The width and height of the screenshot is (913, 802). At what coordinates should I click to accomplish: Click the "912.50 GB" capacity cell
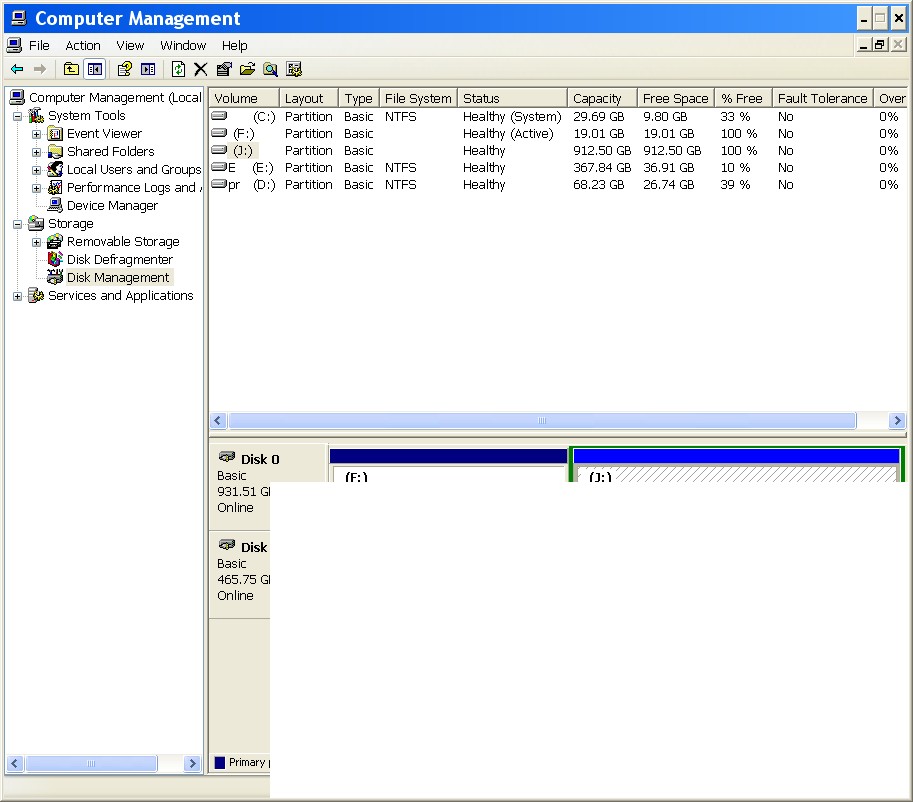[x=602, y=150]
